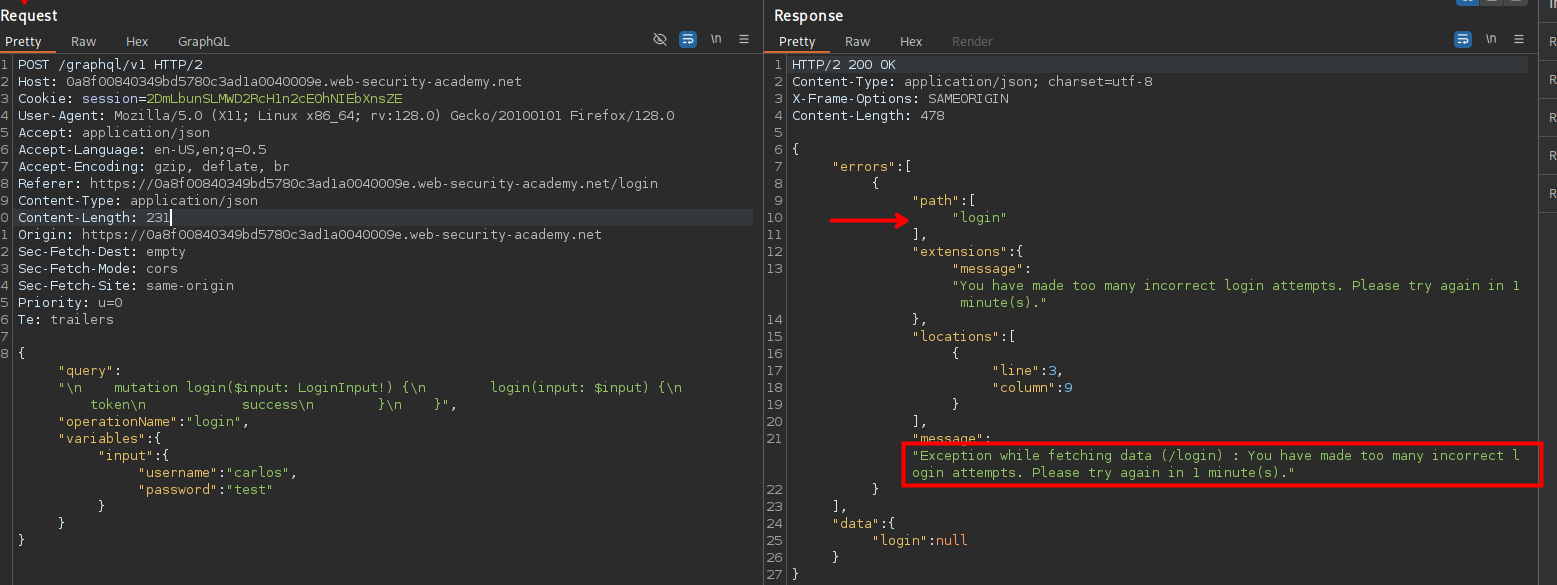Switch Request view to Raw tab
The width and height of the screenshot is (1557, 585).
(83, 42)
